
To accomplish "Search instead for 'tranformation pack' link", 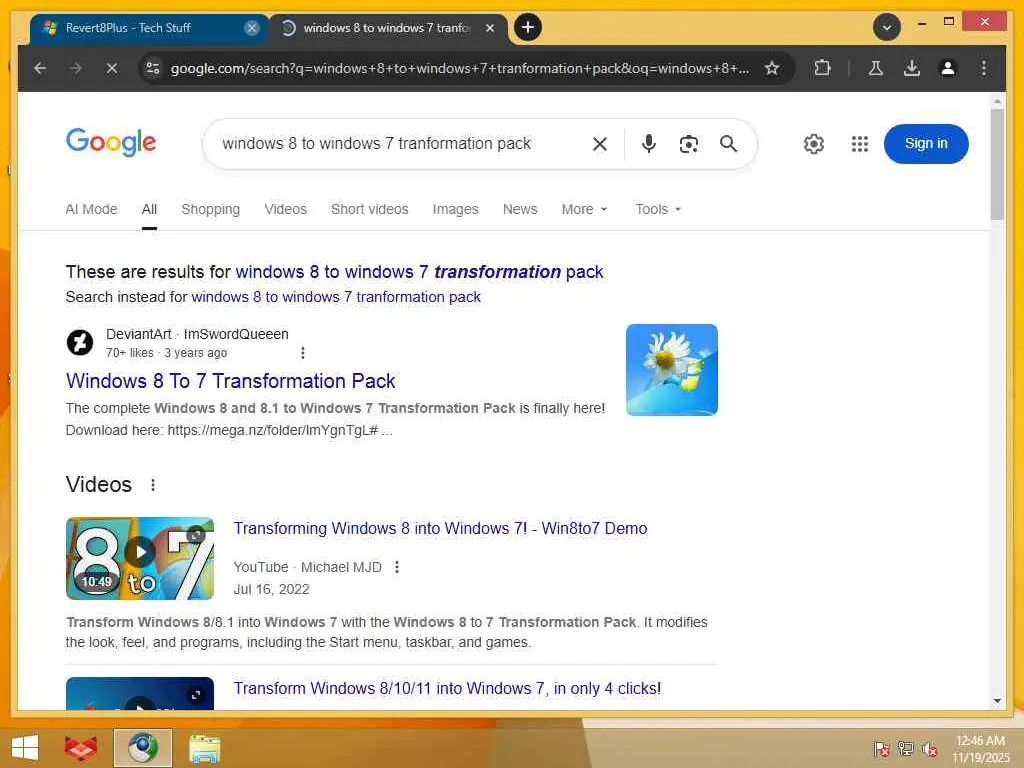I will point(336,297).
